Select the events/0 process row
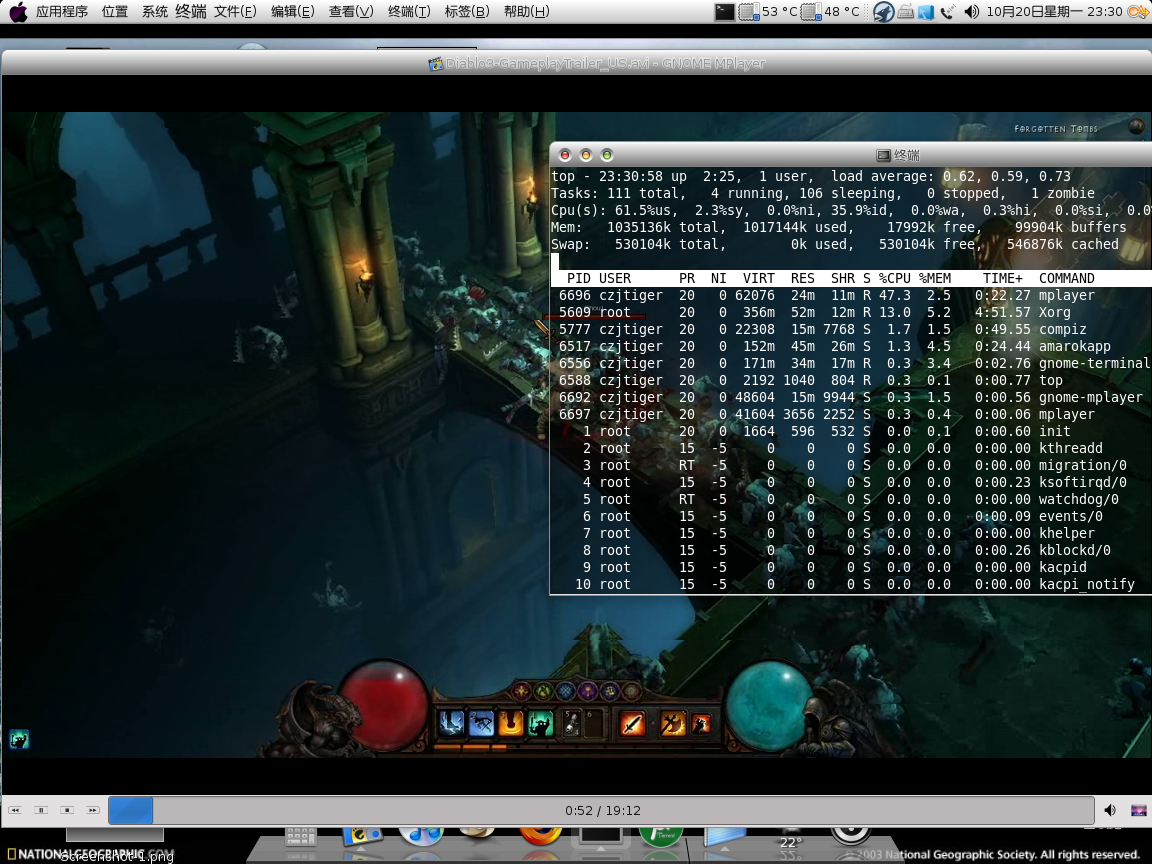The width and height of the screenshot is (1152, 864). point(851,516)
